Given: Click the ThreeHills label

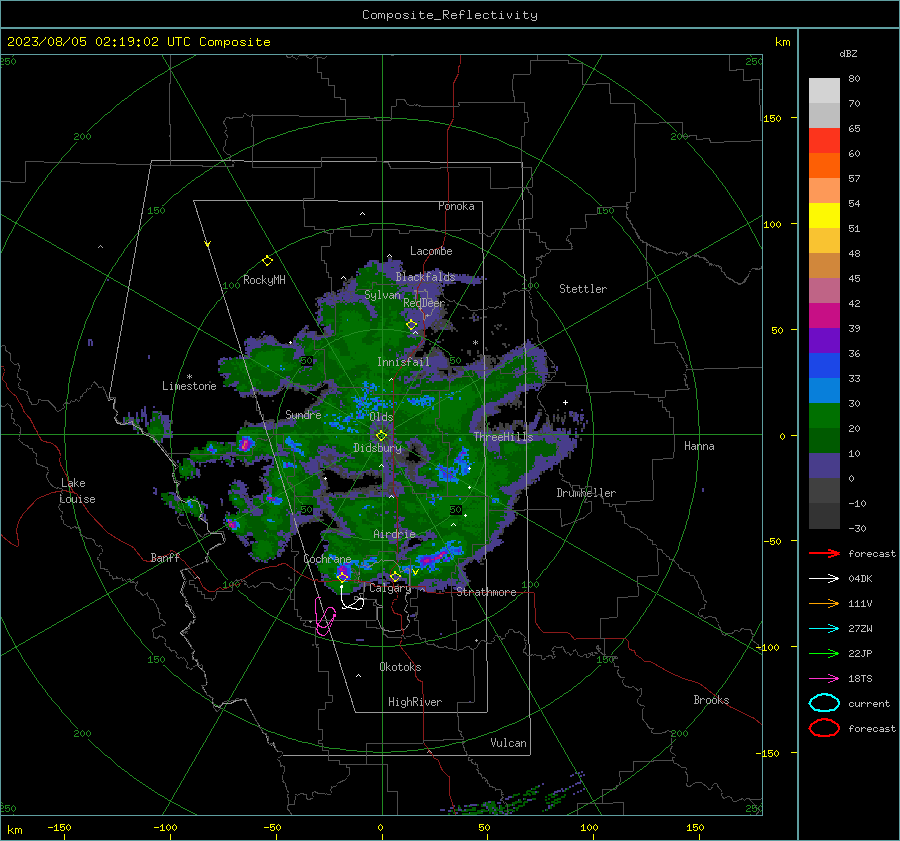Looking at the screenshot, I should tap(503, 437).
